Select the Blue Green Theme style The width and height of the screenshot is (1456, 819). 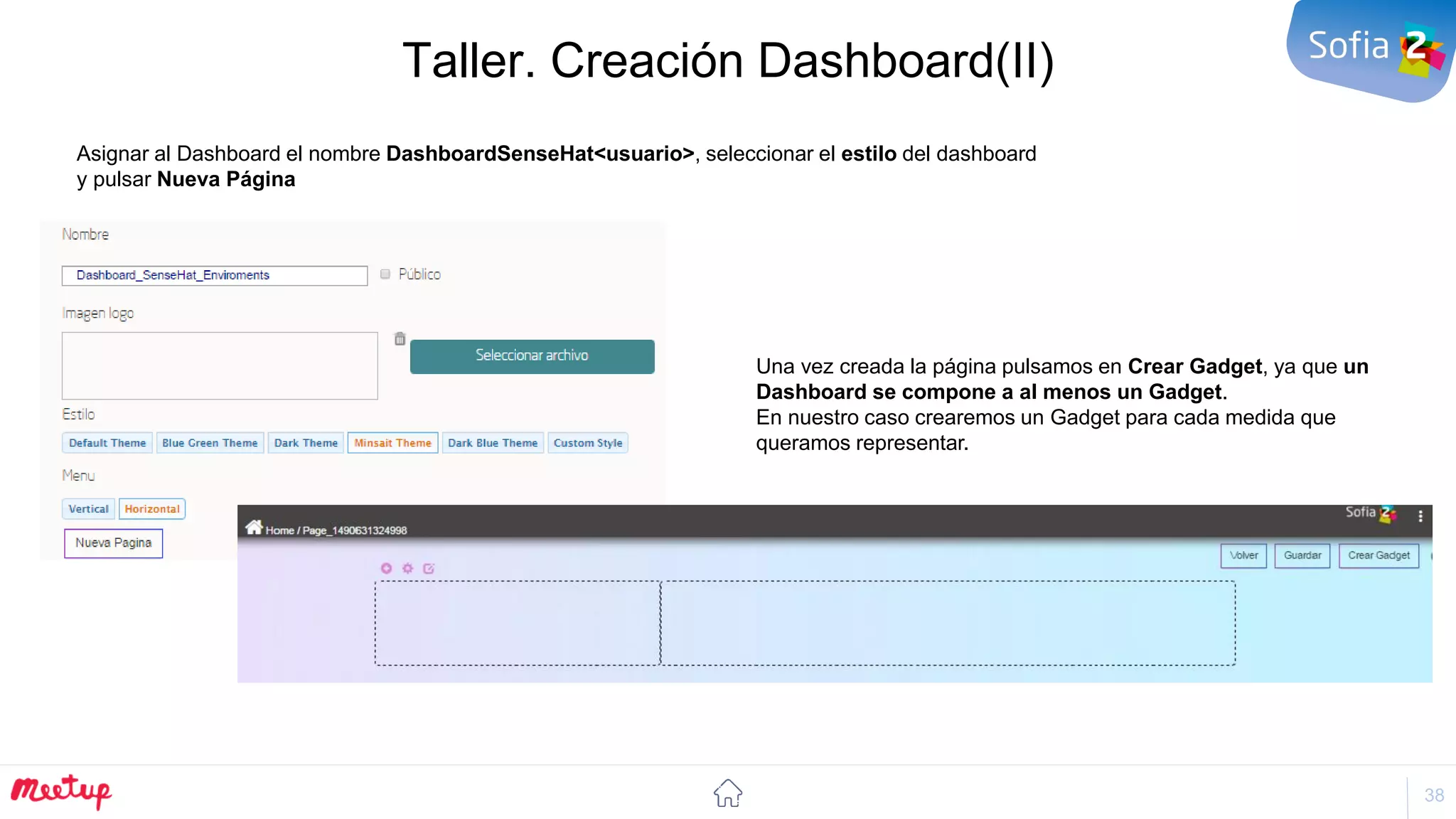coord(210,443)
